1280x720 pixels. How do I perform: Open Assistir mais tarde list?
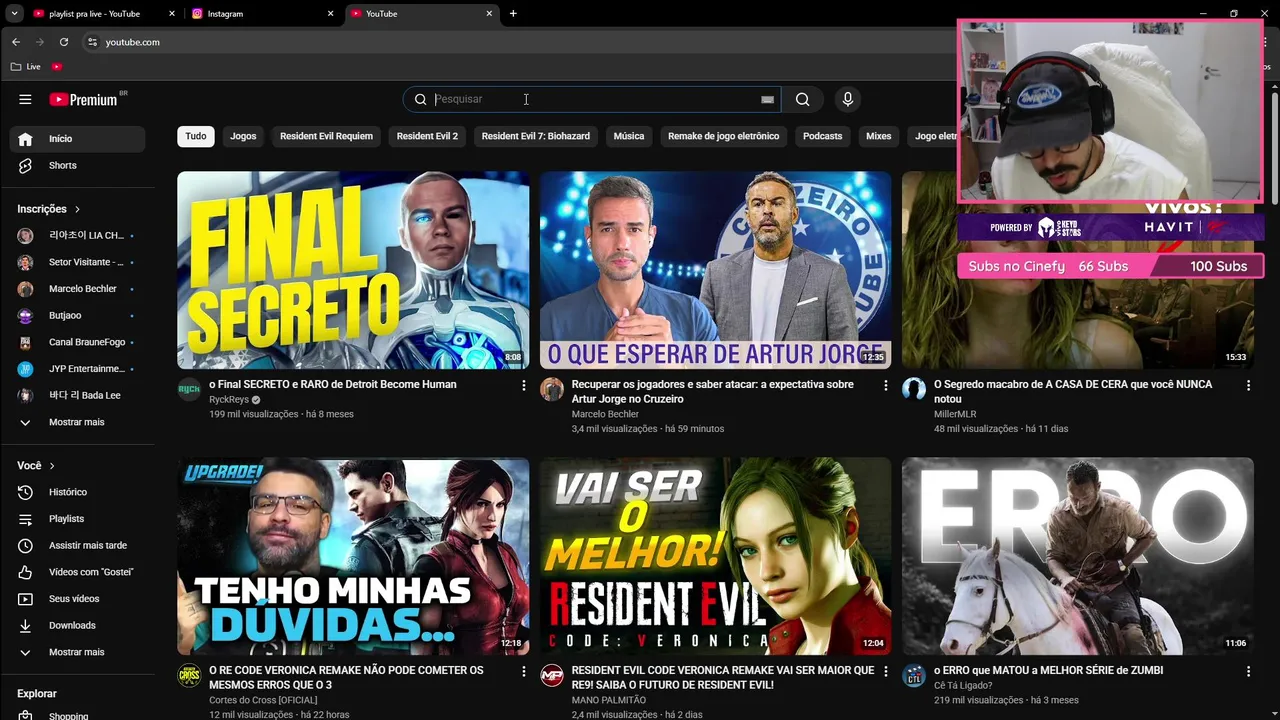click(77, 545)
